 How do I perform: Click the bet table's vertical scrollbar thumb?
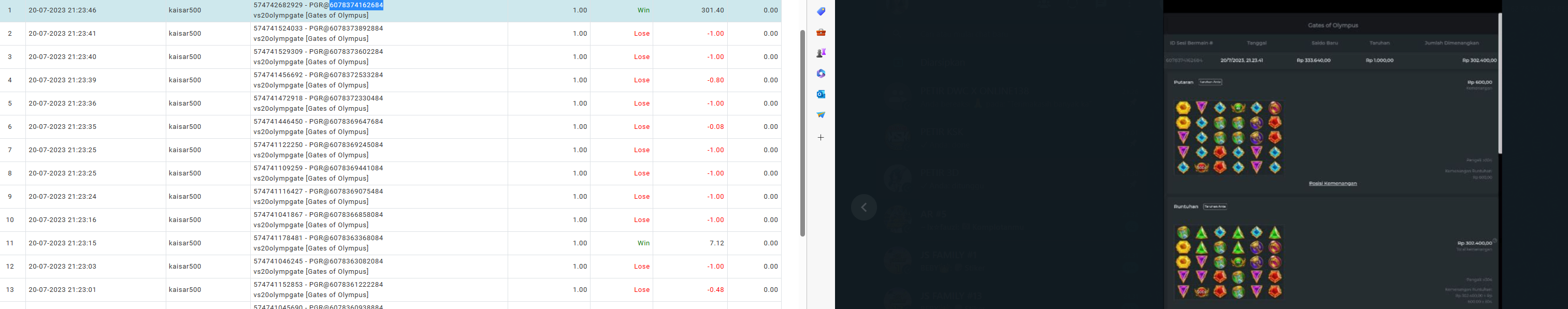coord(802,133)
